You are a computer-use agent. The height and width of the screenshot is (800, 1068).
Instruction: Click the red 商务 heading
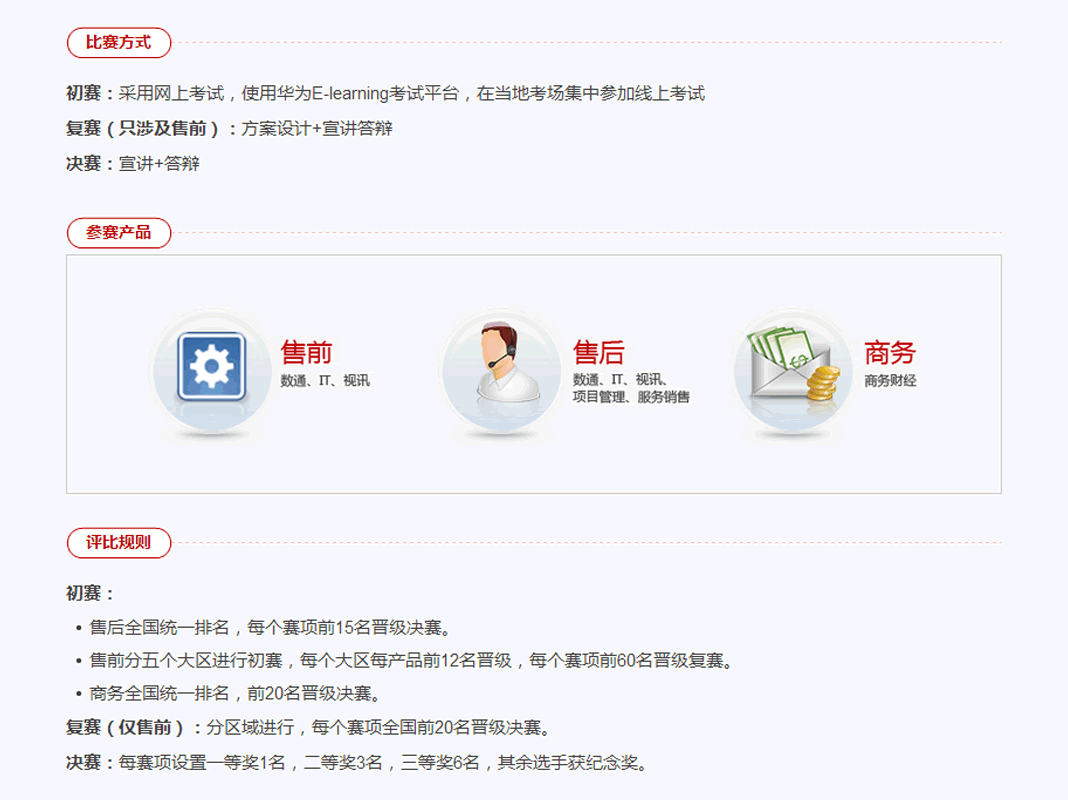[x=890, y=353]
